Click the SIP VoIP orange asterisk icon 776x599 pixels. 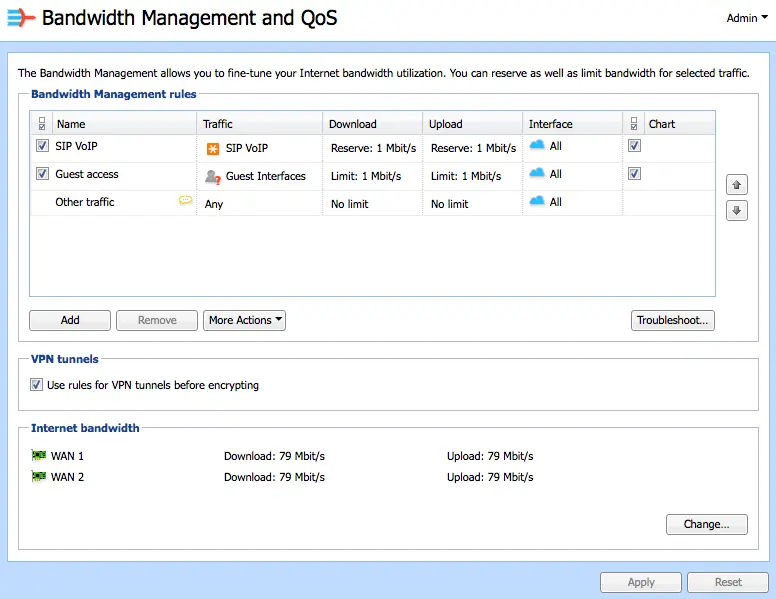click(x=213, y=149)
